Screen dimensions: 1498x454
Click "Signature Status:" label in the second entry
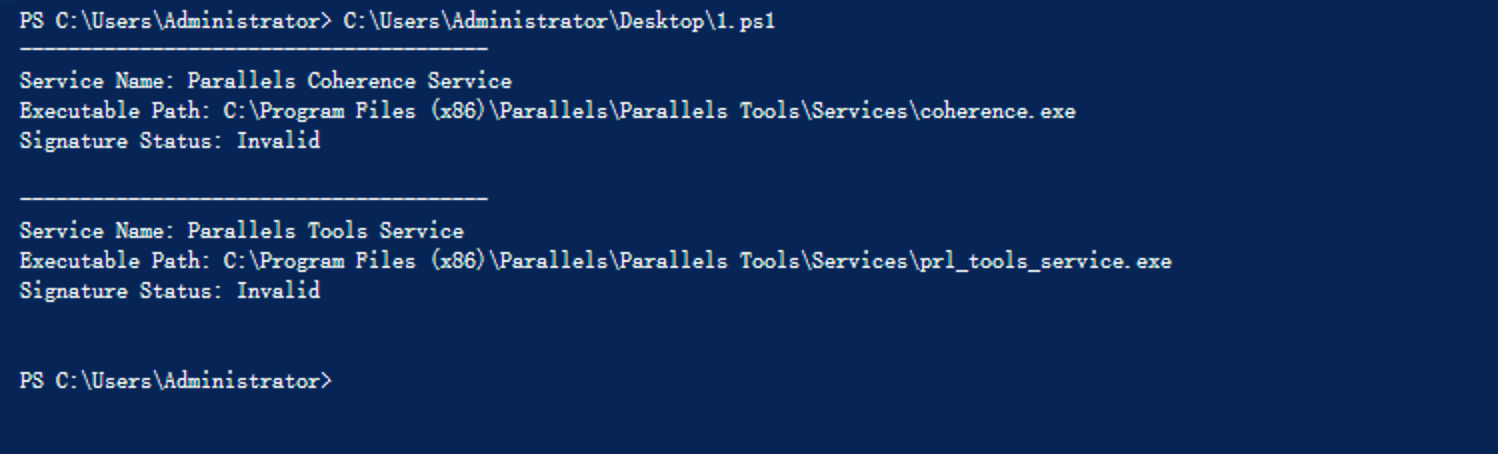(x=122, y=291)
